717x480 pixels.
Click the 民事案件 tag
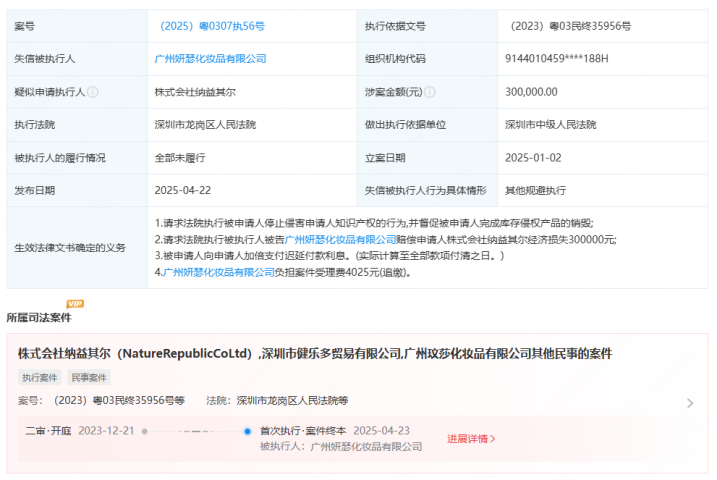coord(89,378)
